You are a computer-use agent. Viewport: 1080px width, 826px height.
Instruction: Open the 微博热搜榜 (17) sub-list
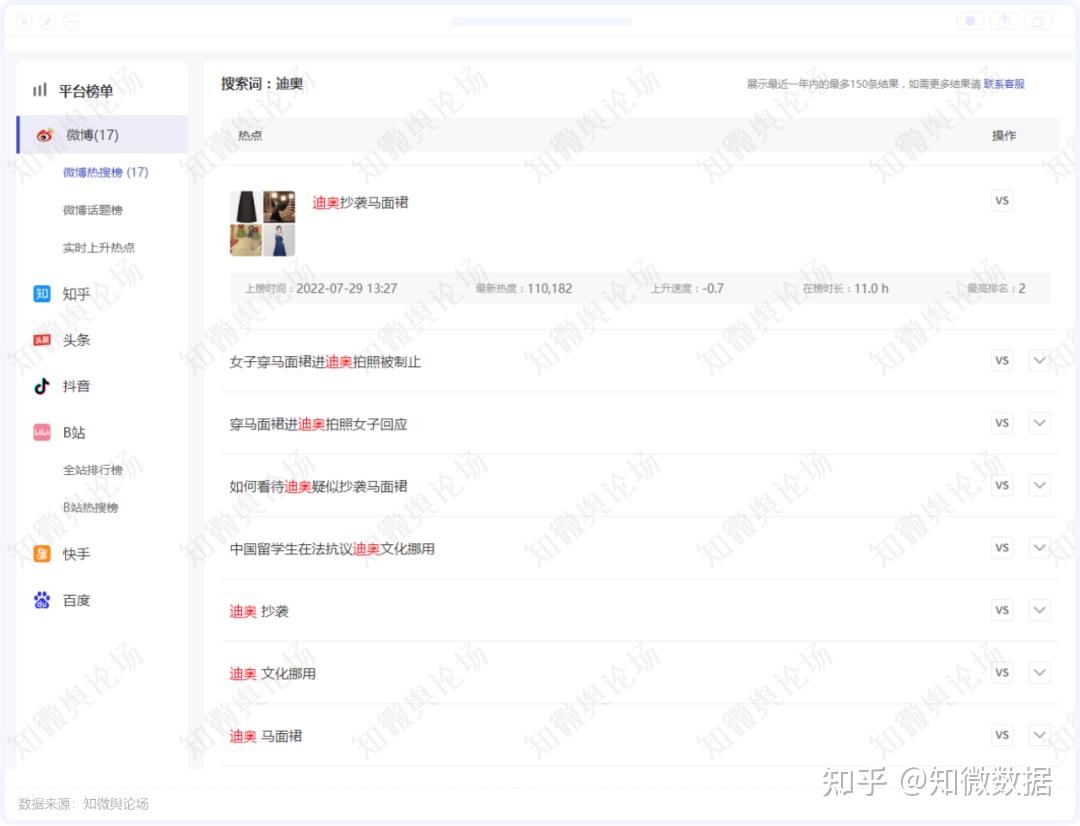(105, 172)
